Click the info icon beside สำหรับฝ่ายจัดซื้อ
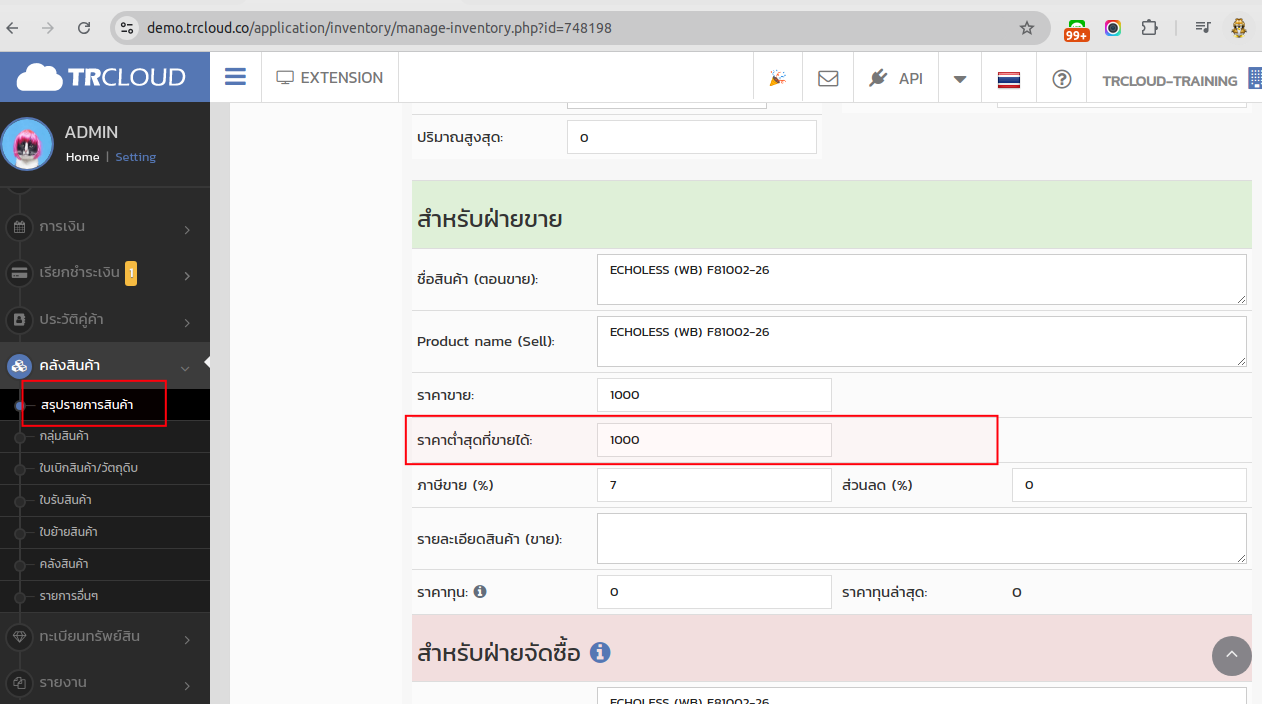 600,652
